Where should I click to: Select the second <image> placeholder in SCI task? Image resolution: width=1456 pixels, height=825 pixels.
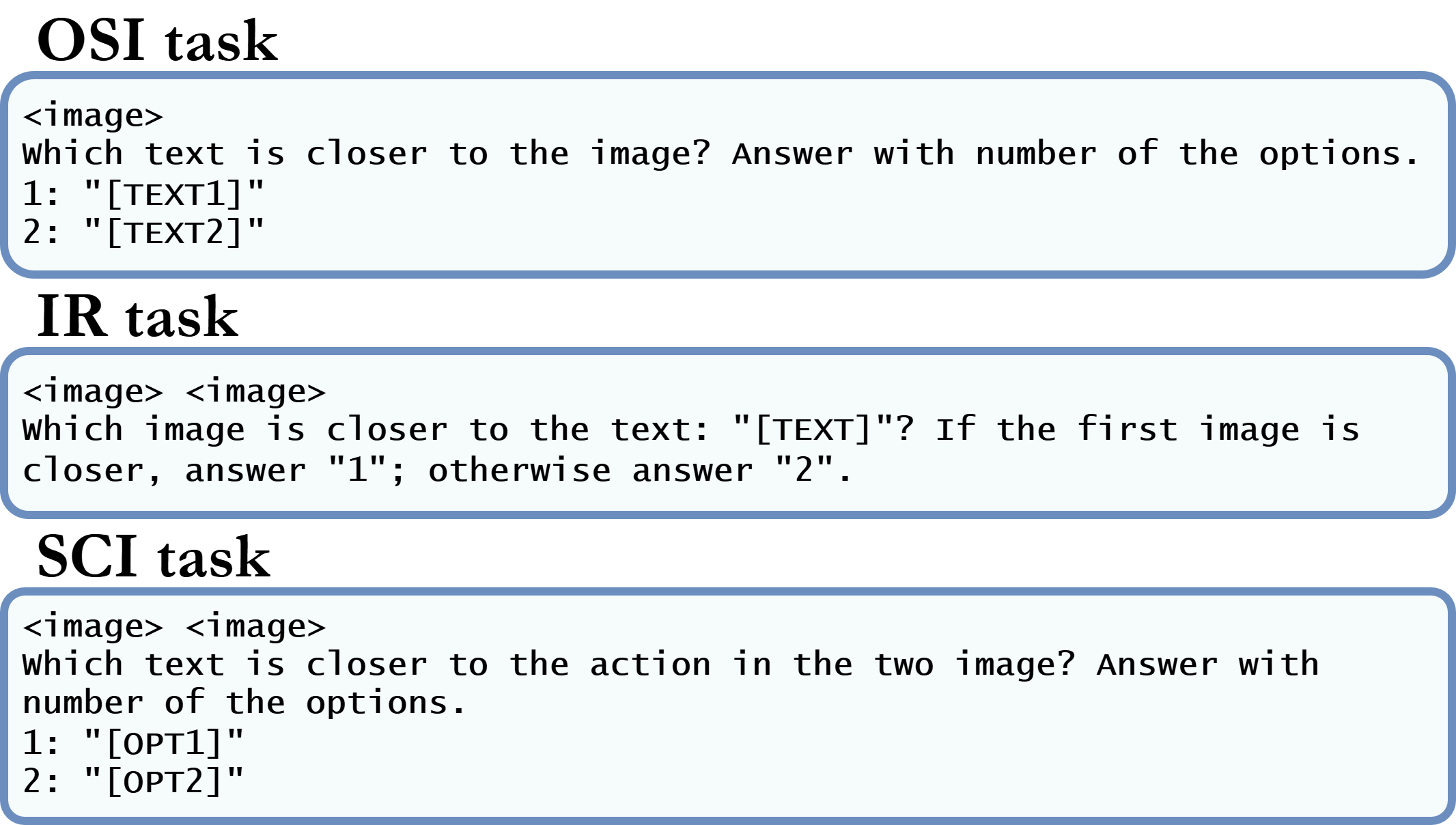point(255,627)
